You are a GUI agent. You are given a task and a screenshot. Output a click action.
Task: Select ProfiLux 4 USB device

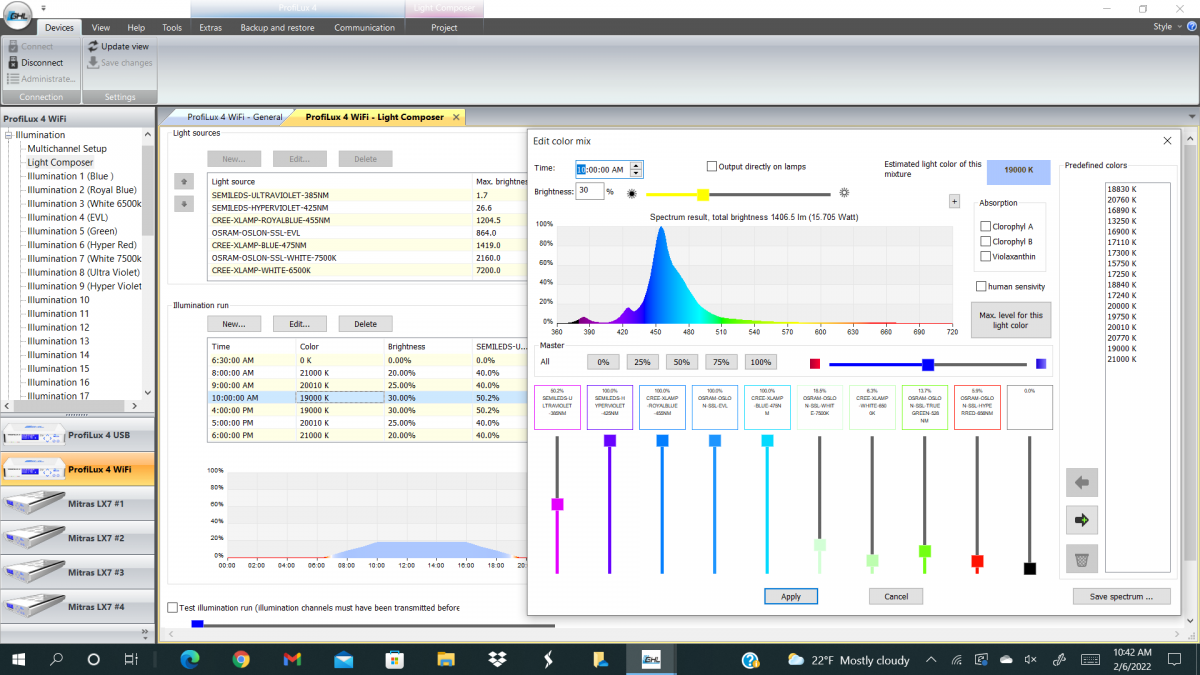pos(78,434)
